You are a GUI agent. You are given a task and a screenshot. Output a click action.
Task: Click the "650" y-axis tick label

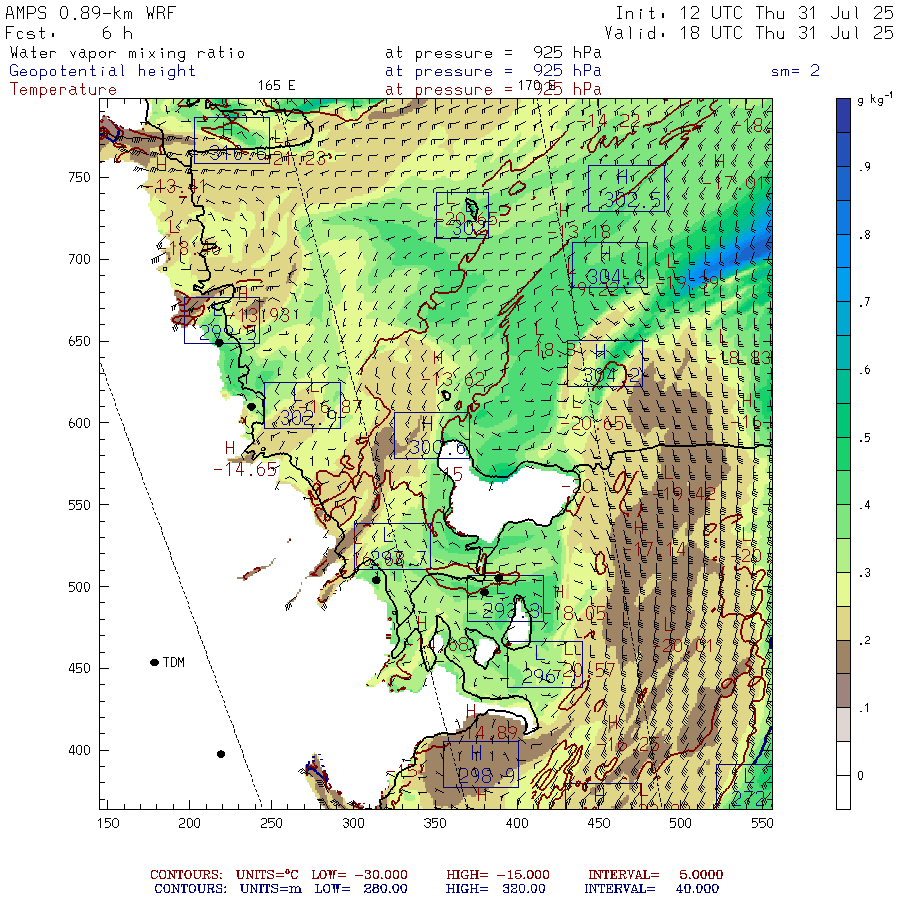[79, 342]
